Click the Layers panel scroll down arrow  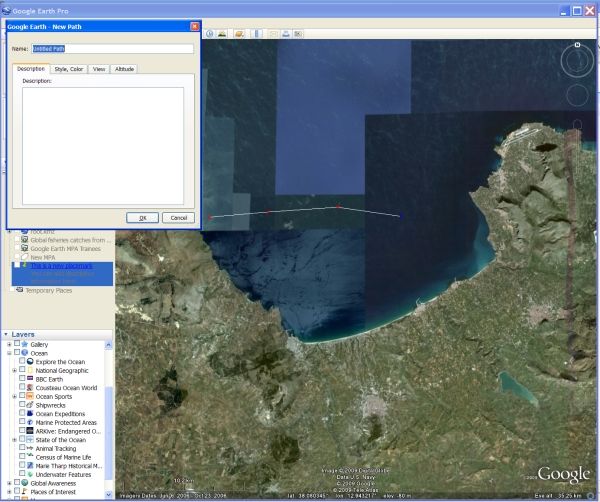pos(108,495)
